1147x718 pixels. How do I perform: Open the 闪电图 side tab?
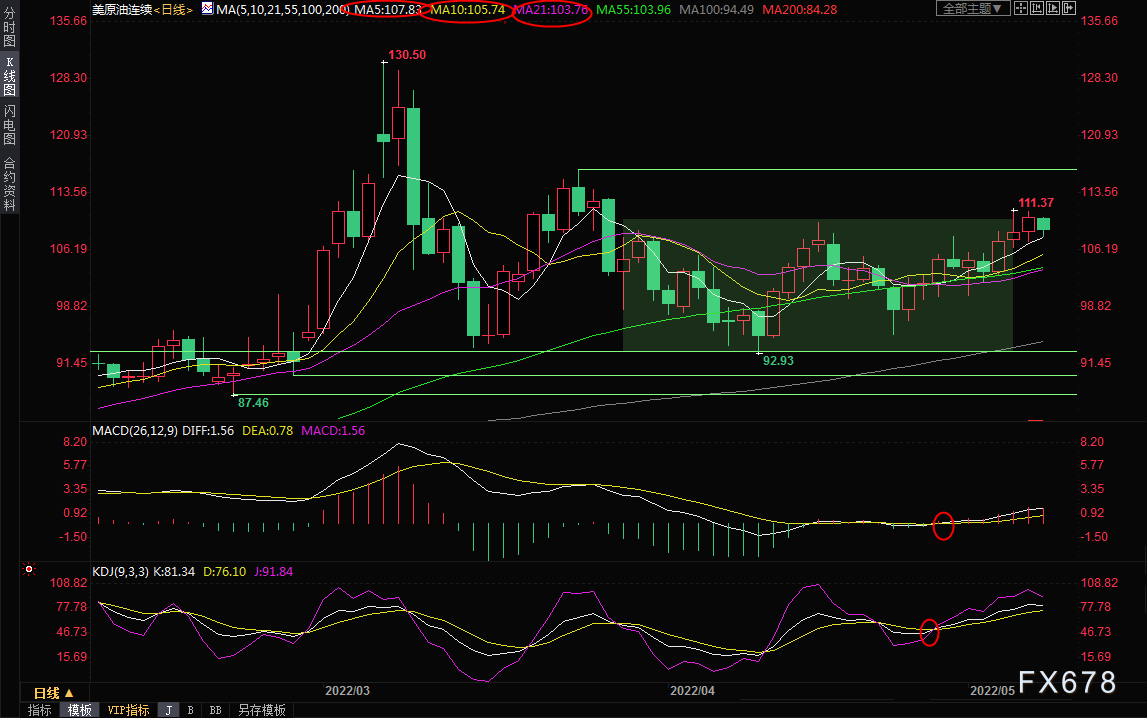[x=10, y=124]
